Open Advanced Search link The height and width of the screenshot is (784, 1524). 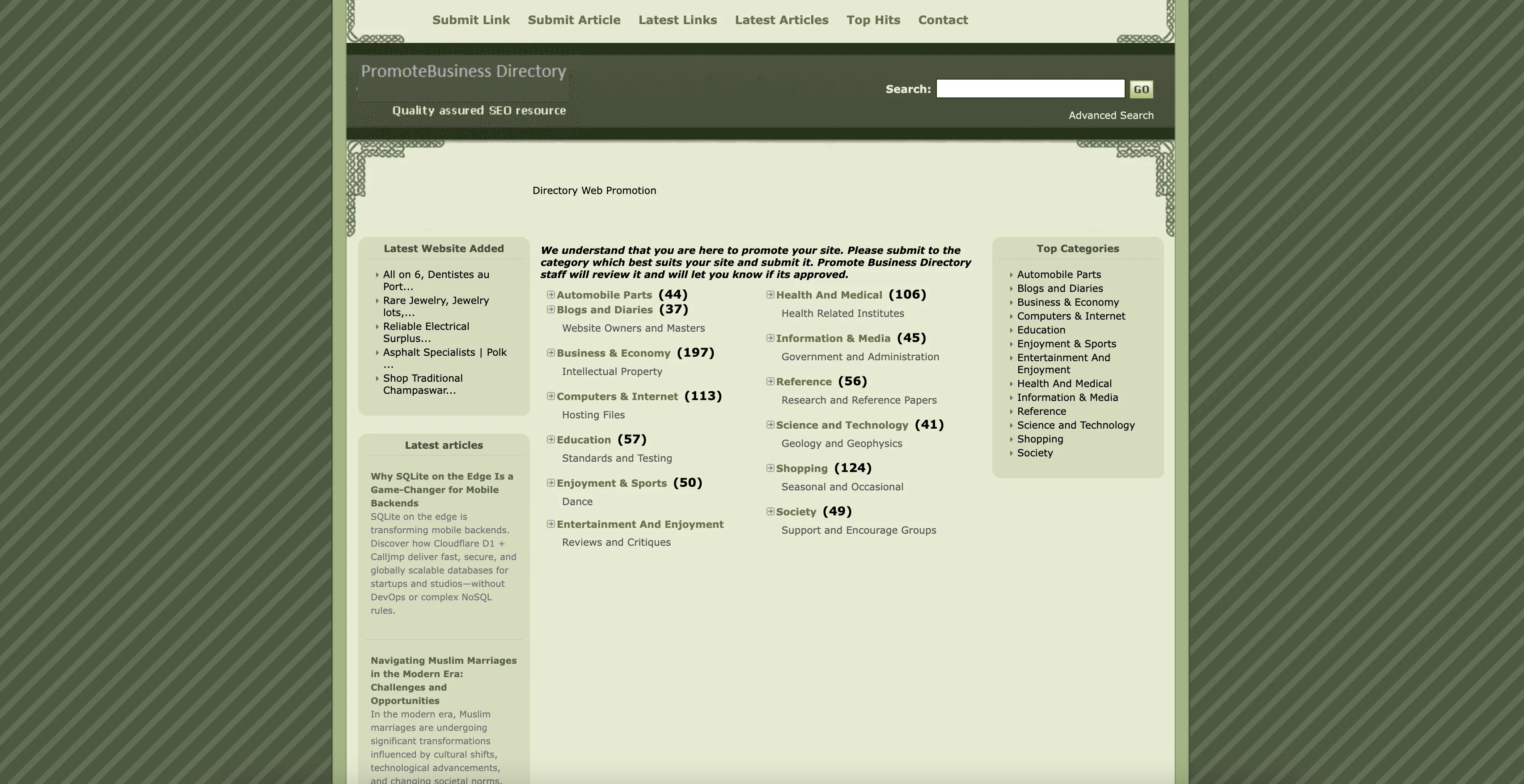(1111, 115)
